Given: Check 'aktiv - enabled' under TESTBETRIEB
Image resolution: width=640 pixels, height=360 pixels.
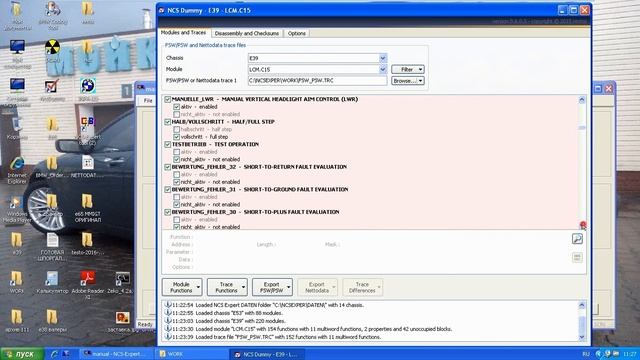Looking at the screenshot, I should pos(176,152).
